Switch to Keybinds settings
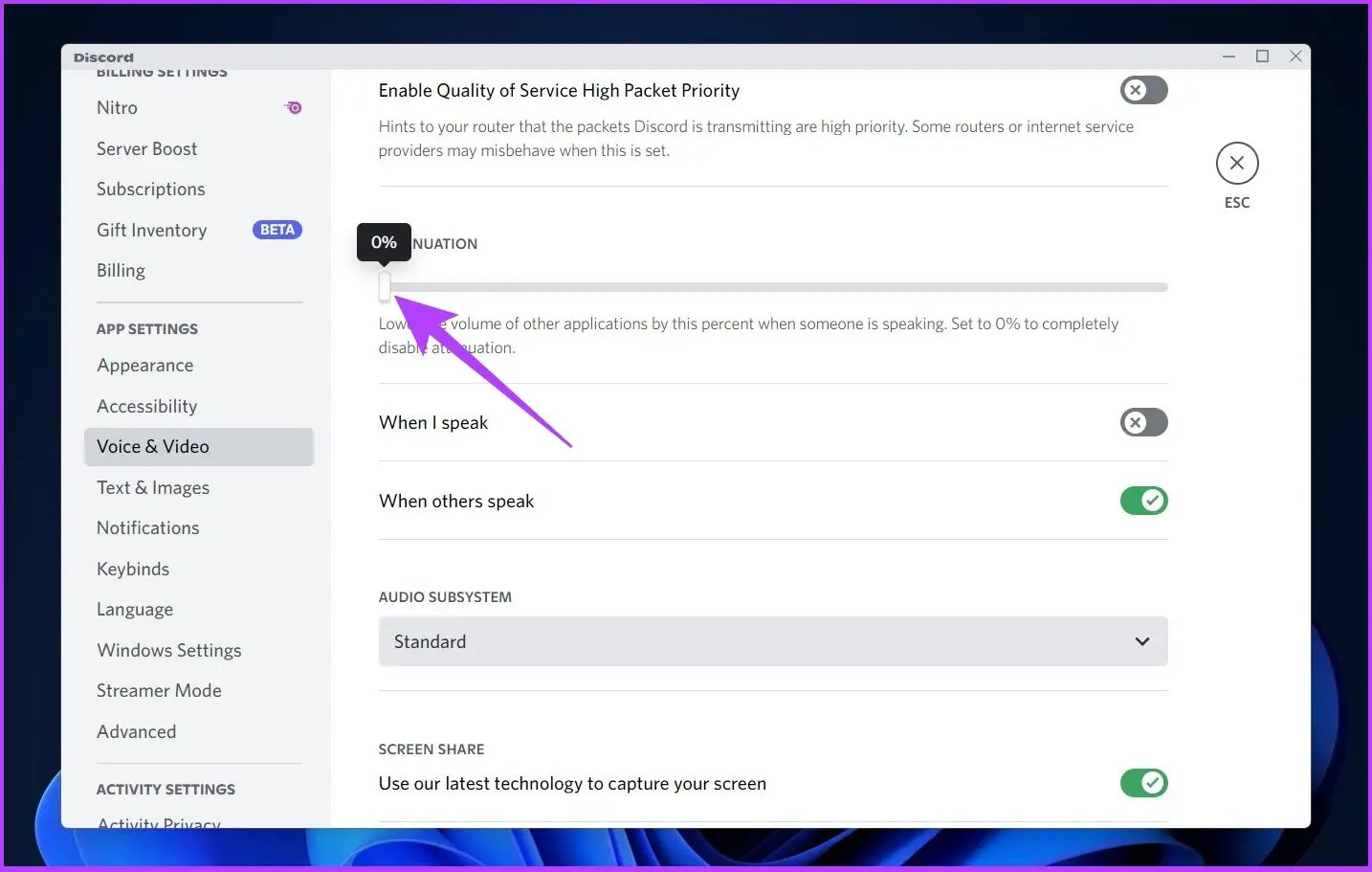The width and height of the screenshot is (1372, 872). pyautogui.click(x=133, y=570)
